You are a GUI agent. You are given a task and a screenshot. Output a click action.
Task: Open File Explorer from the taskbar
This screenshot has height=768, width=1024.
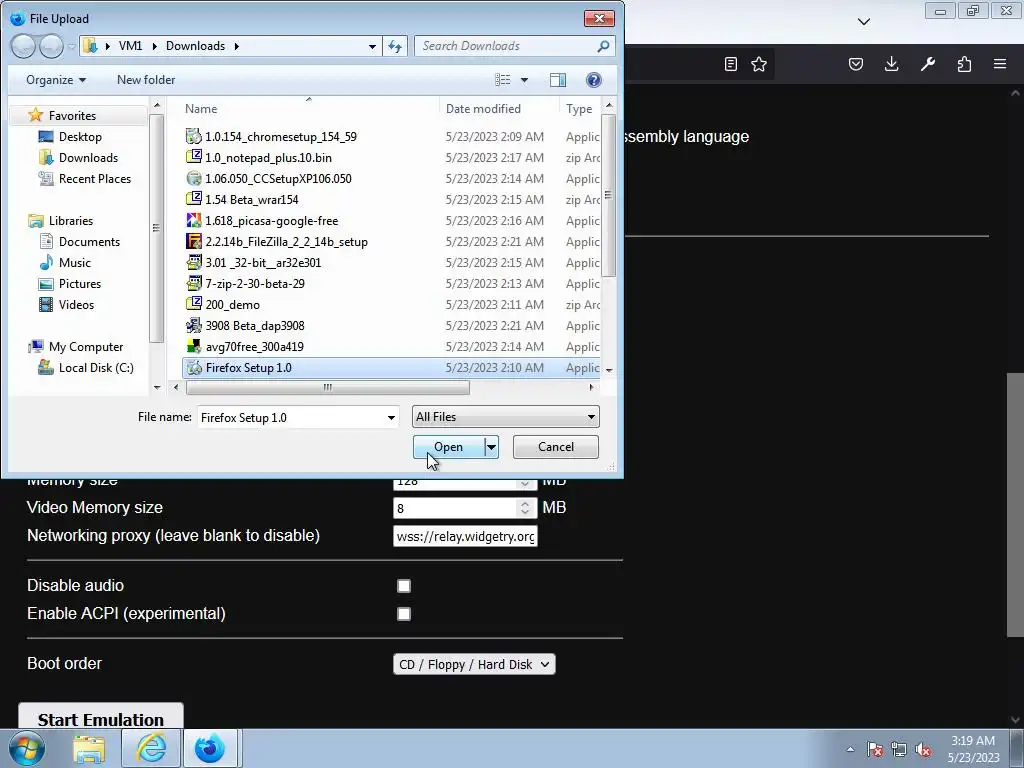(89, 748)
